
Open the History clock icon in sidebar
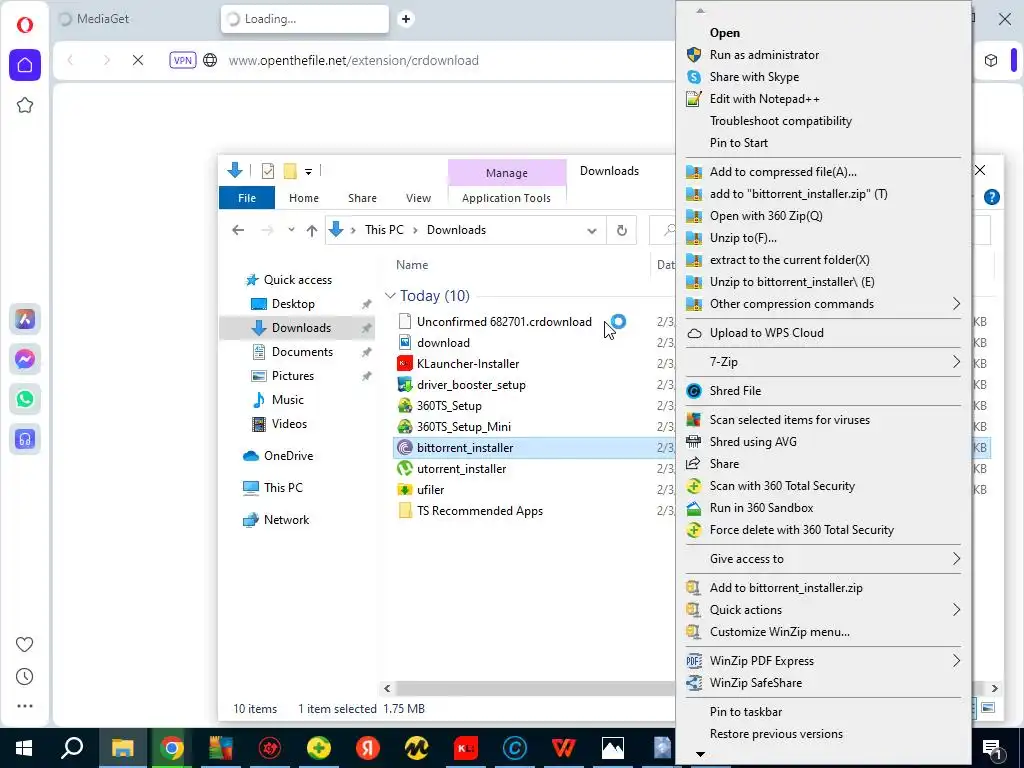tap(25, 677)
